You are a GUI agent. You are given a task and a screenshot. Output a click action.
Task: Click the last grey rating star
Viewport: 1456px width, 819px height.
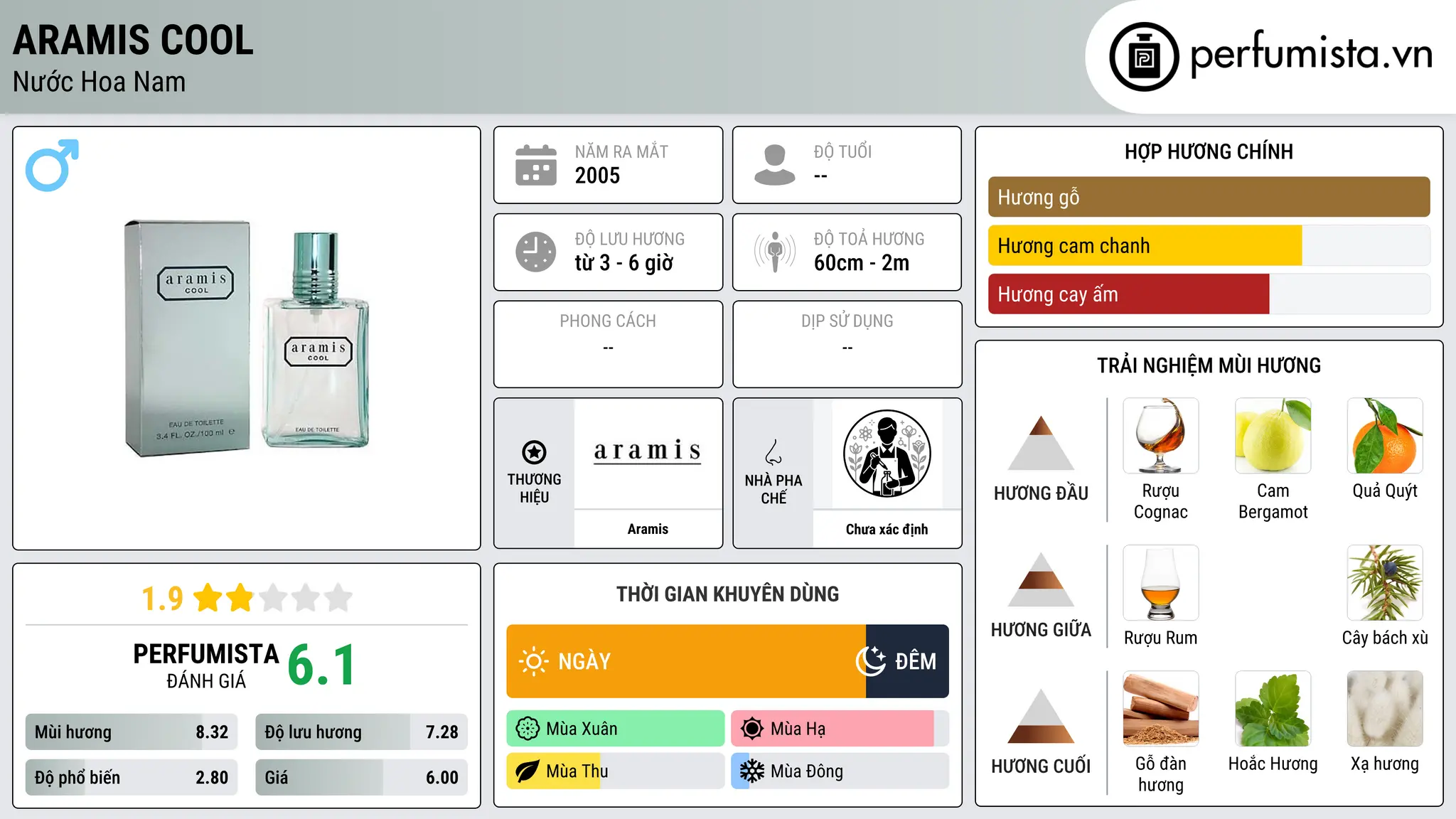coord(338,598)
